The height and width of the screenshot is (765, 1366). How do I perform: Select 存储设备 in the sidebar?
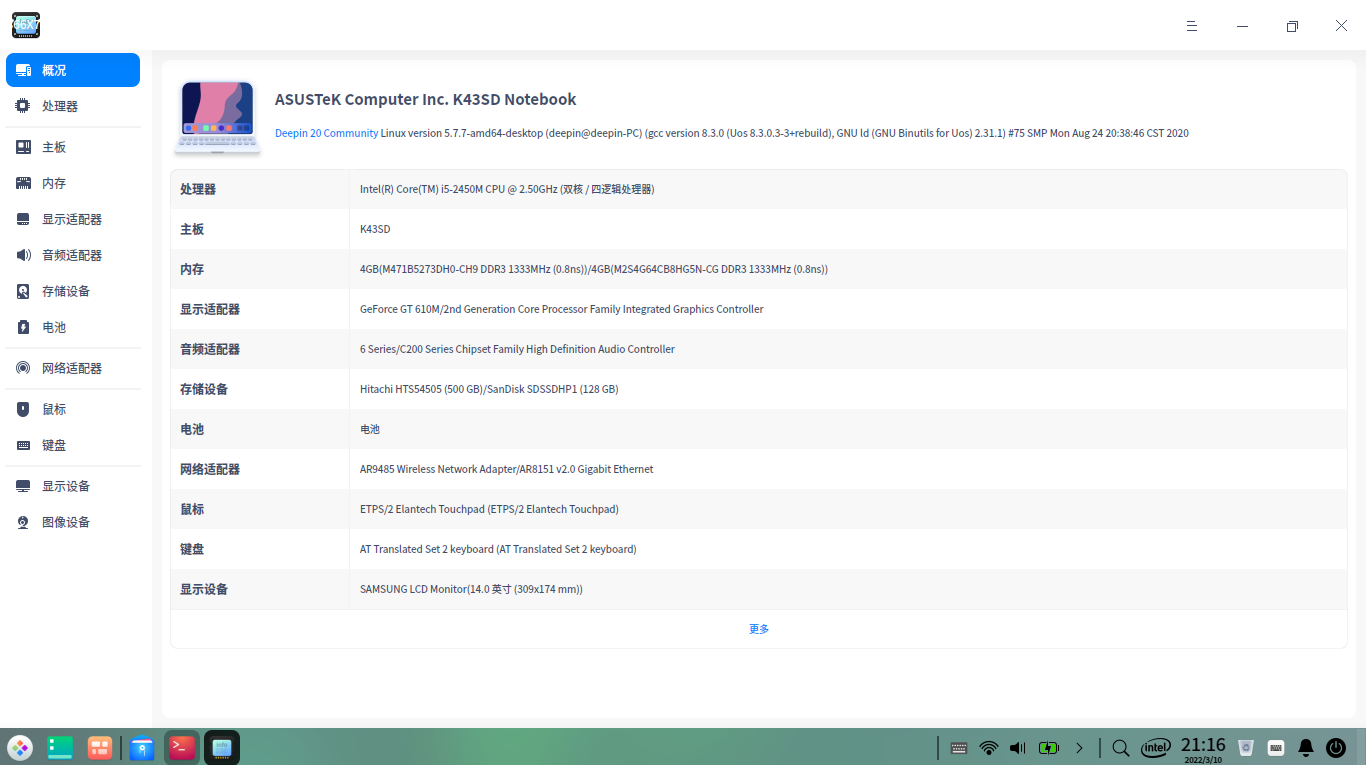click(x=73, y=291)
